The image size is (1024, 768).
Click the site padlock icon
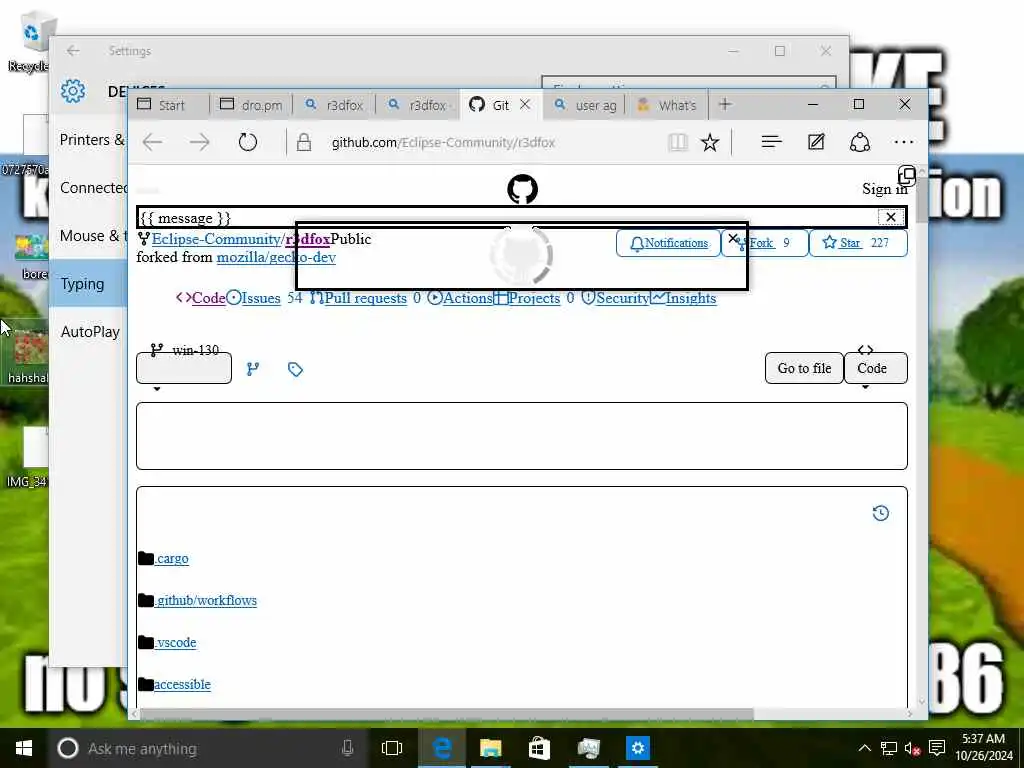point(304,142)
